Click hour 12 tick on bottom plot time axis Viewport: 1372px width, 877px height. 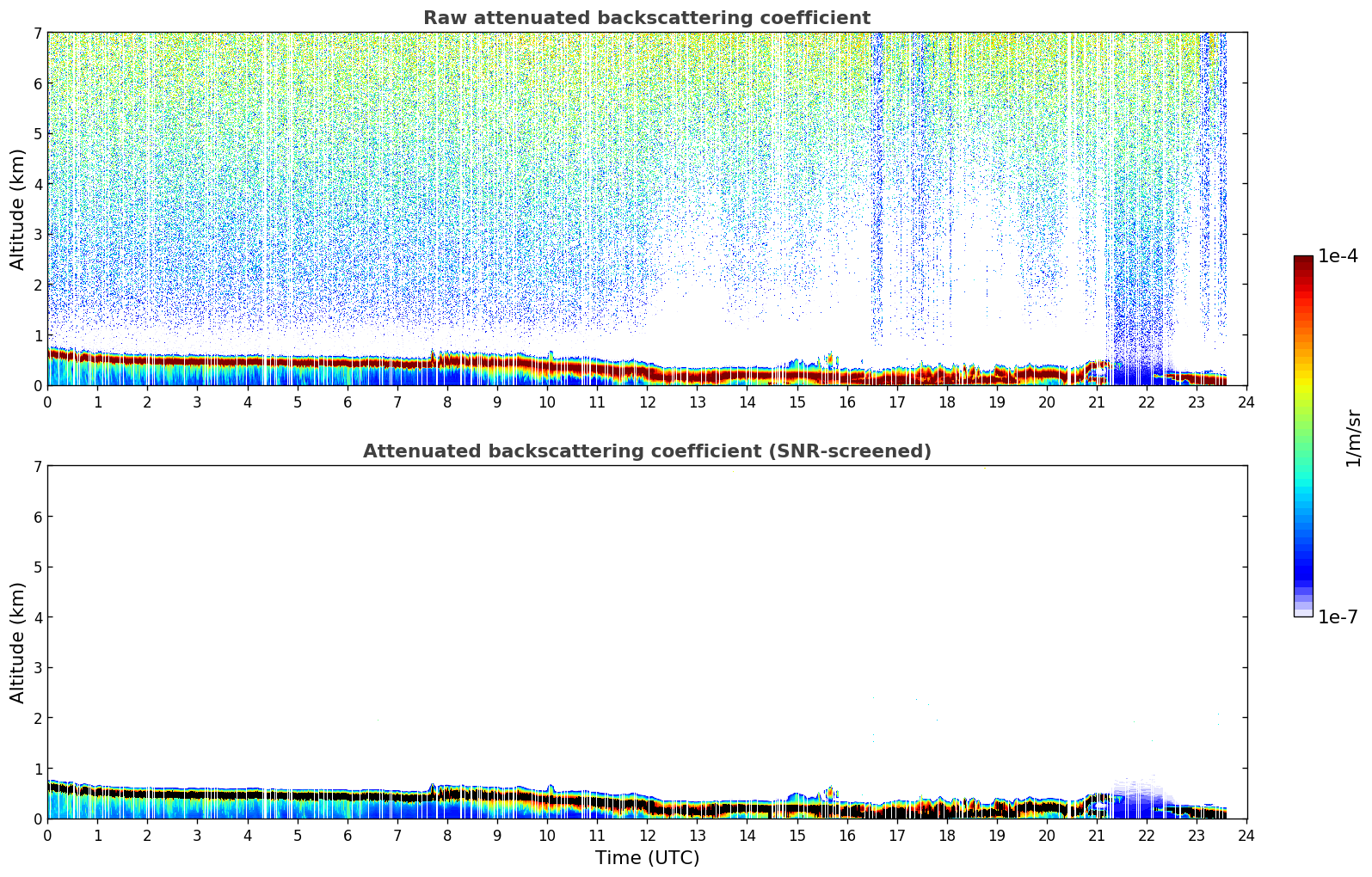pos(647,835)
